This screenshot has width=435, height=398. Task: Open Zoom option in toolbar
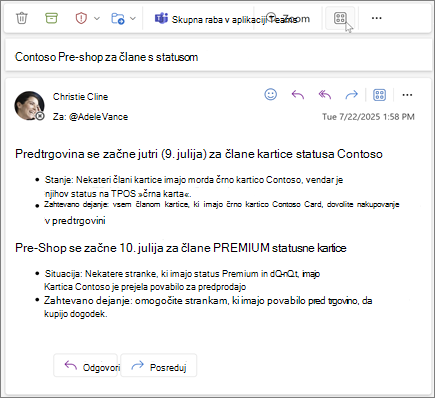(x=289, y=19)
